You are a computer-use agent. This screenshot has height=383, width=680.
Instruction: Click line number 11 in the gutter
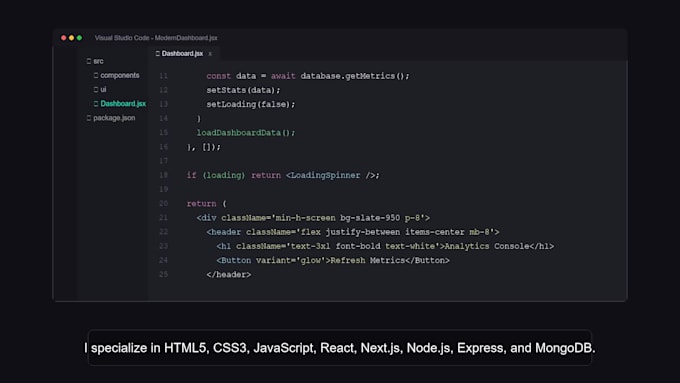[163, 76]
